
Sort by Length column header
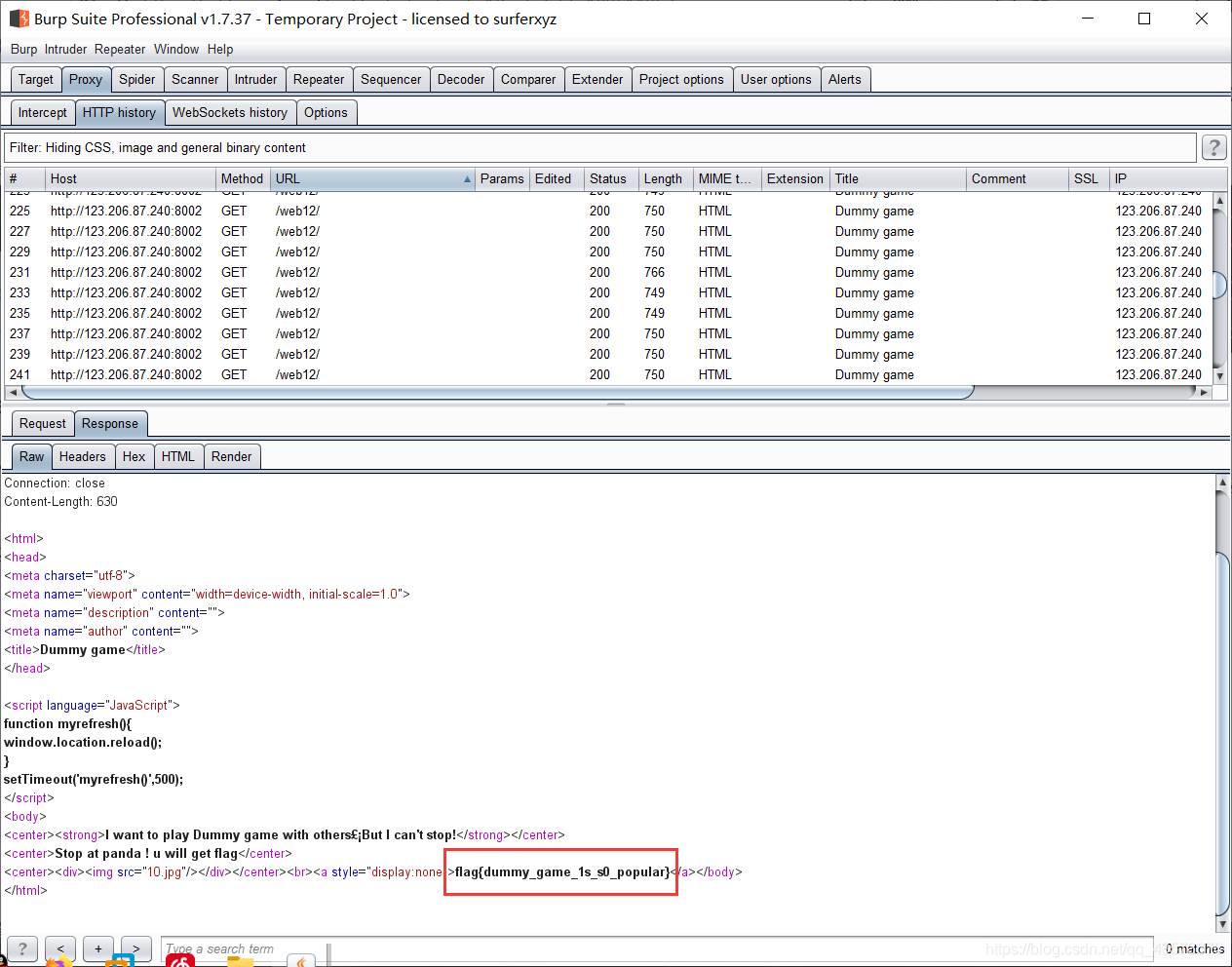coord(666,179)
